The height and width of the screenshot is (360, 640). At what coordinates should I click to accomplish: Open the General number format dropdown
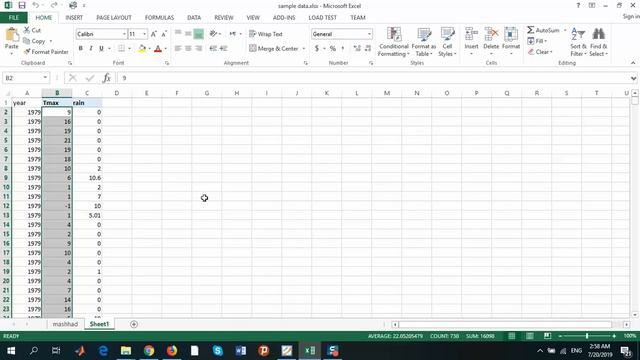coord(369,34)
